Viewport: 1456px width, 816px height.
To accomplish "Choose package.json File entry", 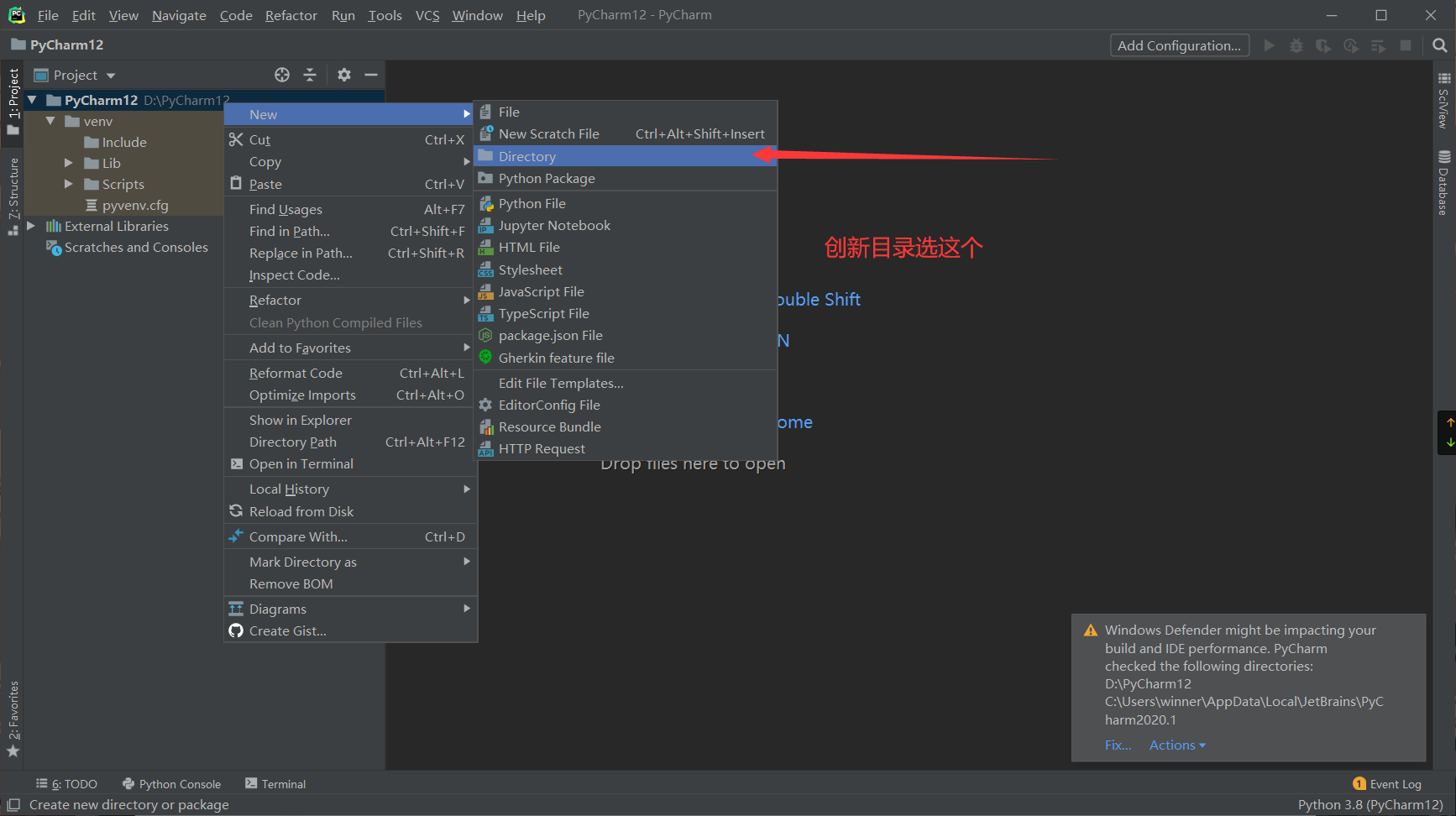I will (x=625, y=336).
